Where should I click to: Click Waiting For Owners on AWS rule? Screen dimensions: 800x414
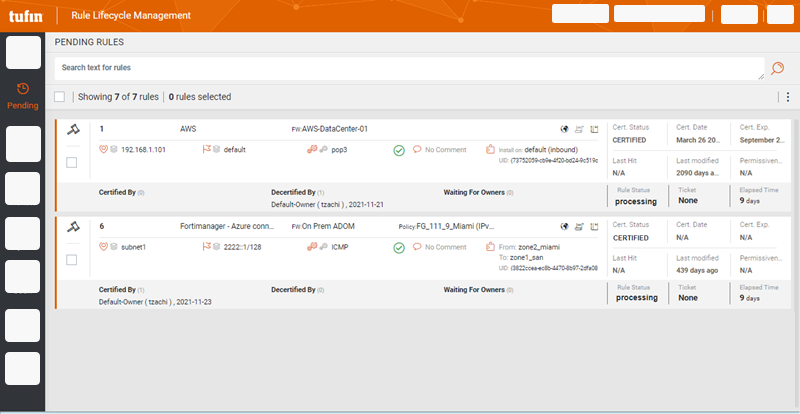[x=479, y=192]
